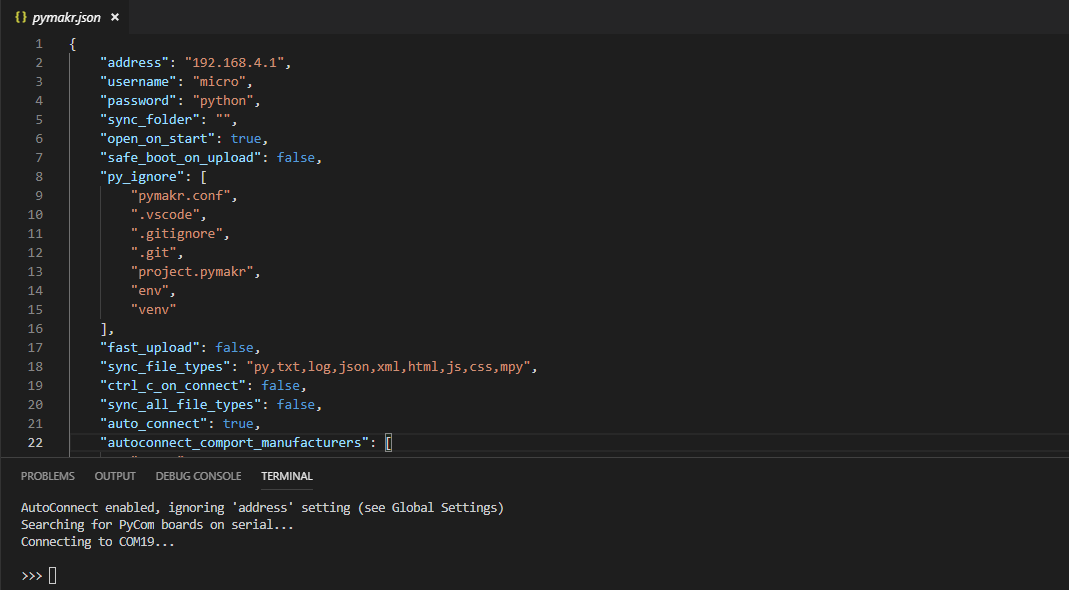Click the "pymakr.conf" string in py_ignore
The image size is (1069, 590).
(183, 196)
